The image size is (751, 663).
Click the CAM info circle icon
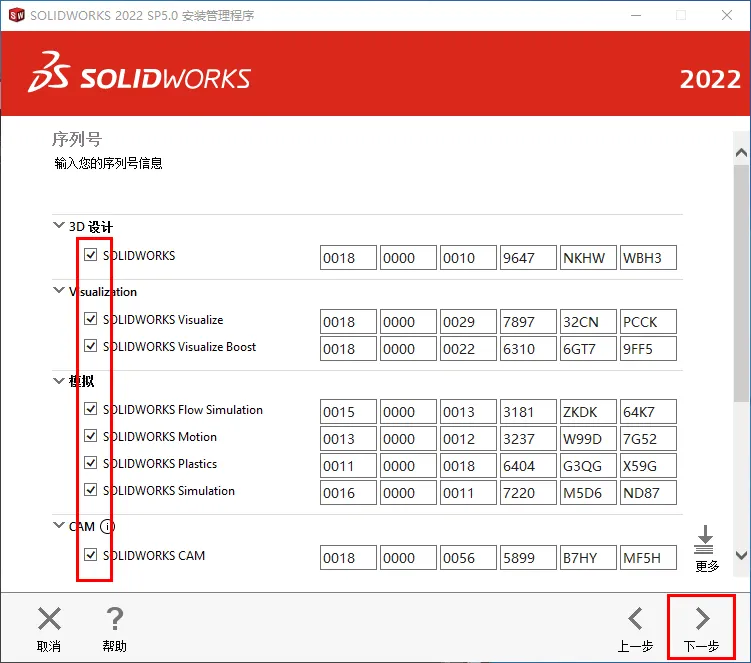(x=107, y=526)
